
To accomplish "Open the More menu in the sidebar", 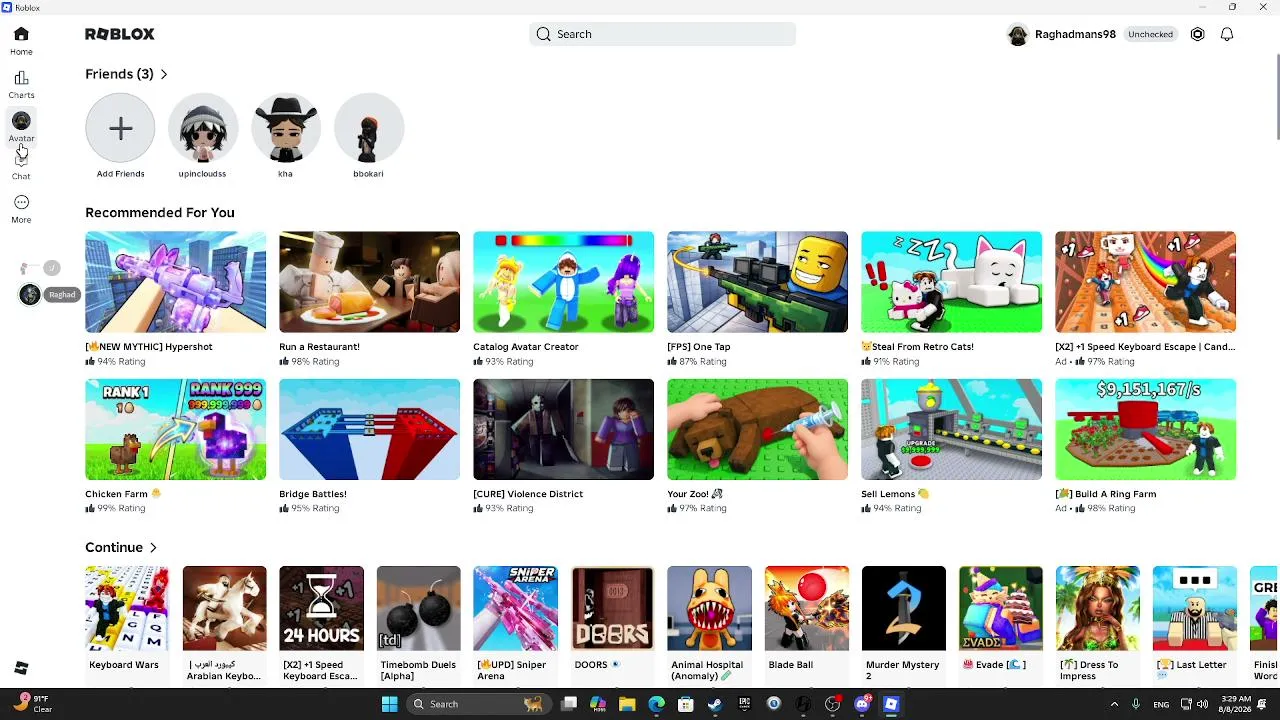I will click(21, 209).
